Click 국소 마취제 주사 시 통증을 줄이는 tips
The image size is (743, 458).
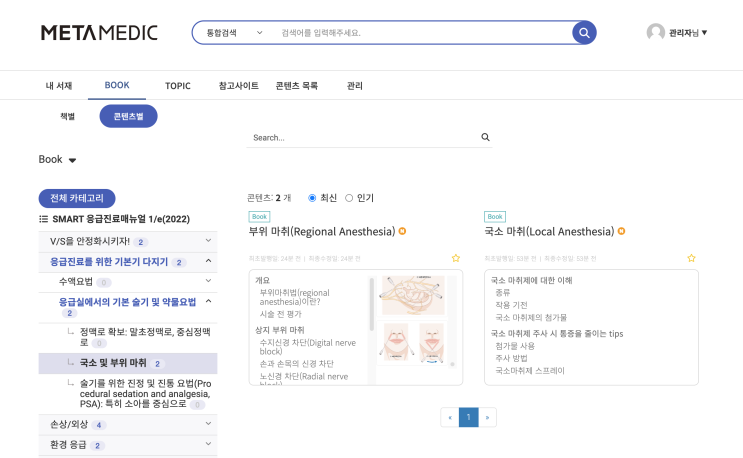click(557, 333)
